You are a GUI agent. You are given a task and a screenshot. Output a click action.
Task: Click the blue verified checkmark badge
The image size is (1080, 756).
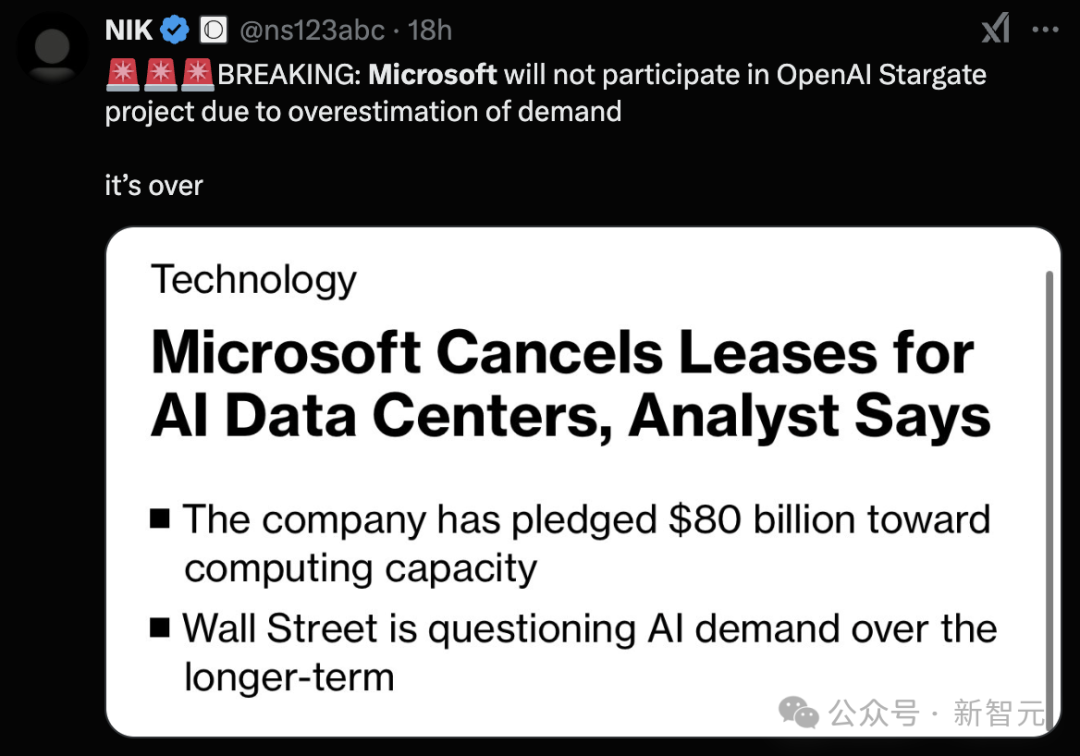175,30
